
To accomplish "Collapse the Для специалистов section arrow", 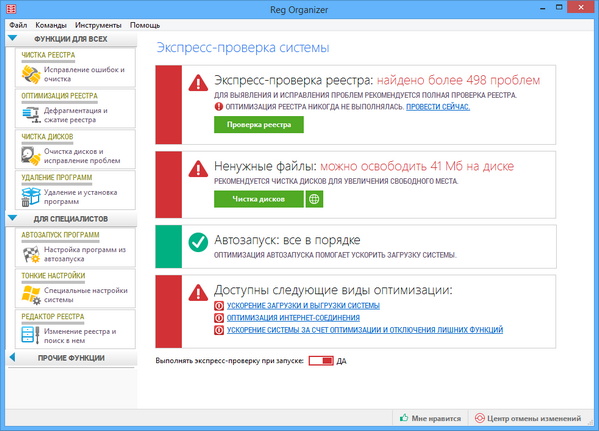I will (x=13, y=218).
